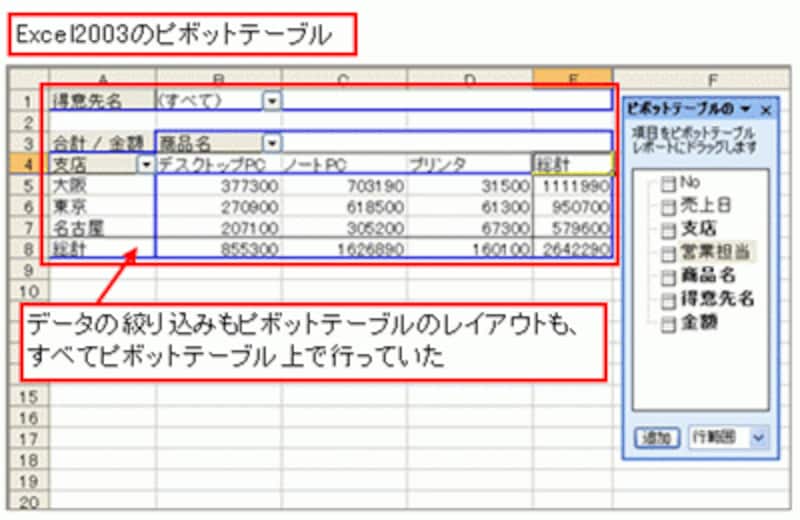Open the 支店 row field dropdown

tap(146, 164)
